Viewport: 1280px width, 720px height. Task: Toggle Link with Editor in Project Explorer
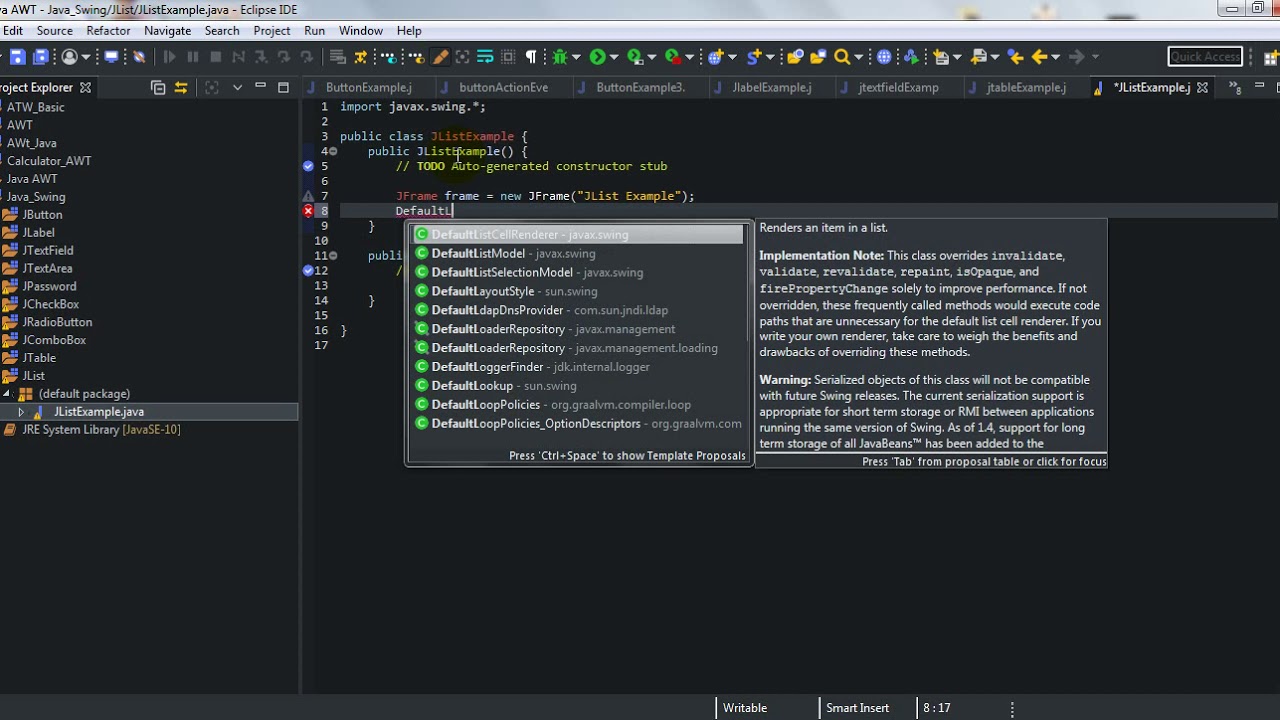coord(181,88)
